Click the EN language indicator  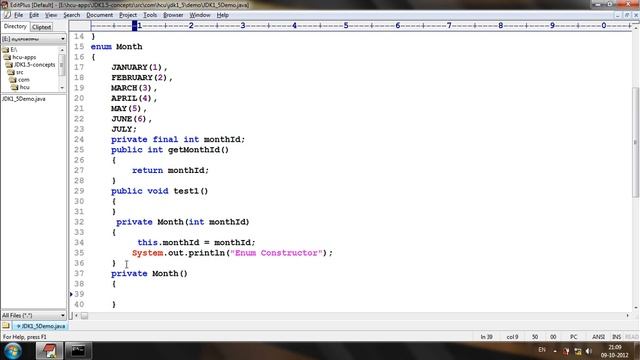pyautogui.click(x=542, y=350)
